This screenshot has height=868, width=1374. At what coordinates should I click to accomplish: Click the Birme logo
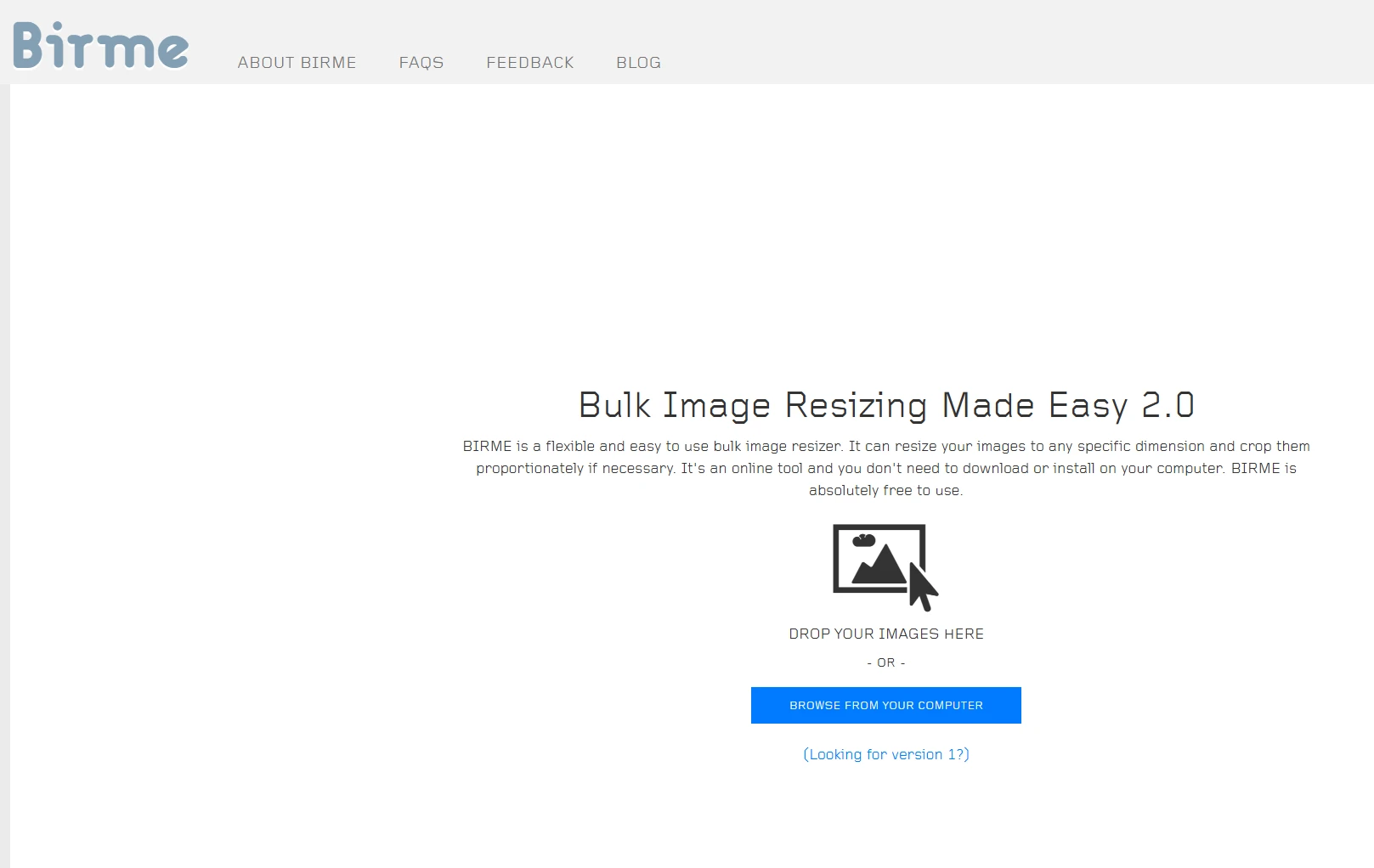click(x=100, y=45)
